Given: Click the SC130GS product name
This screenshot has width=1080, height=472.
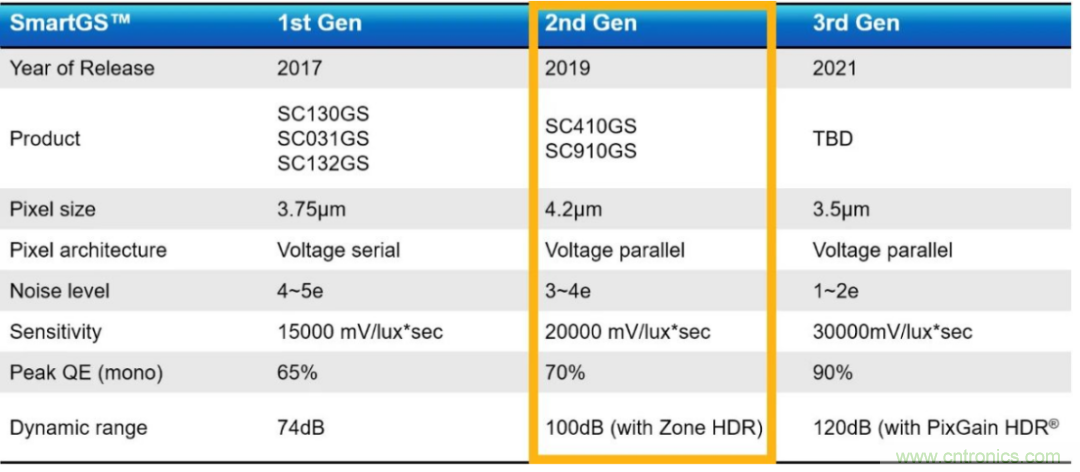Looking at the screenshot, I should pos(323,114).
